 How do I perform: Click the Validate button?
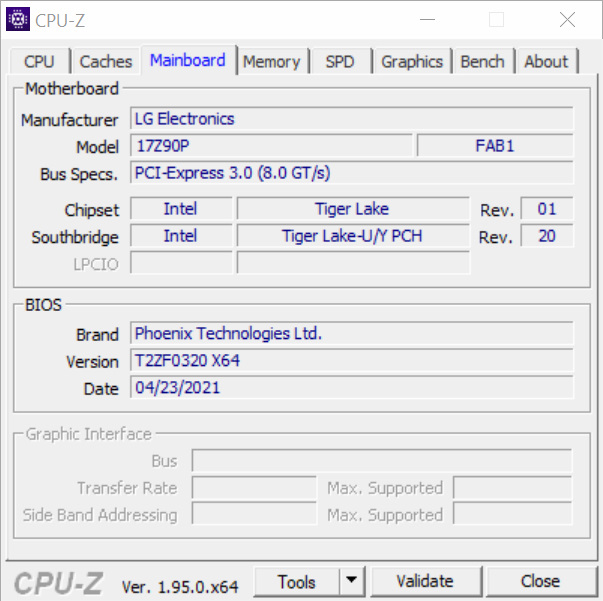click(425, 581)
